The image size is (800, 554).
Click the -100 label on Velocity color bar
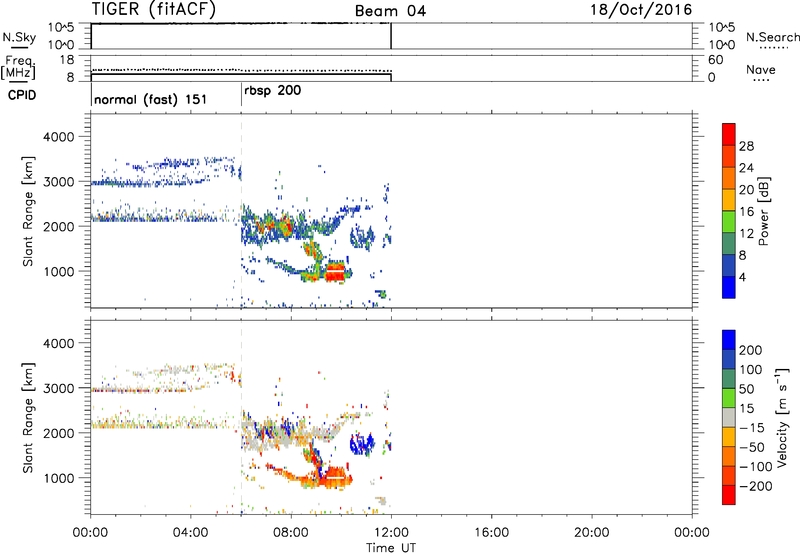click(756, 467)
